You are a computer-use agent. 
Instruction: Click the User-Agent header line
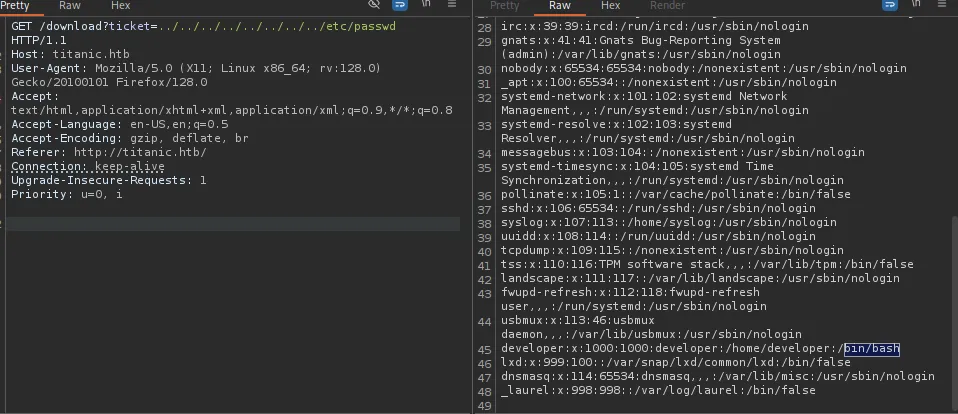tap(196, 75)
